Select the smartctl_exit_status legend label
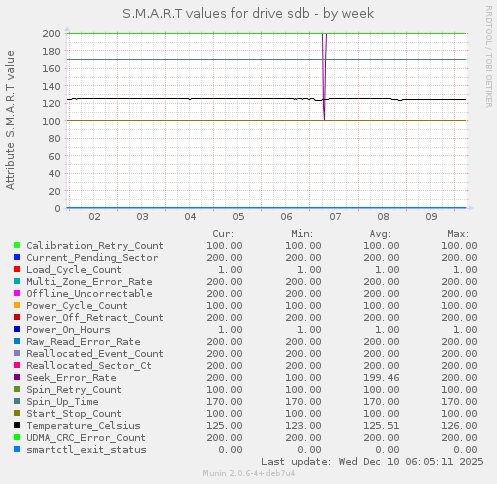497x484 pixels. pos(86,450)
